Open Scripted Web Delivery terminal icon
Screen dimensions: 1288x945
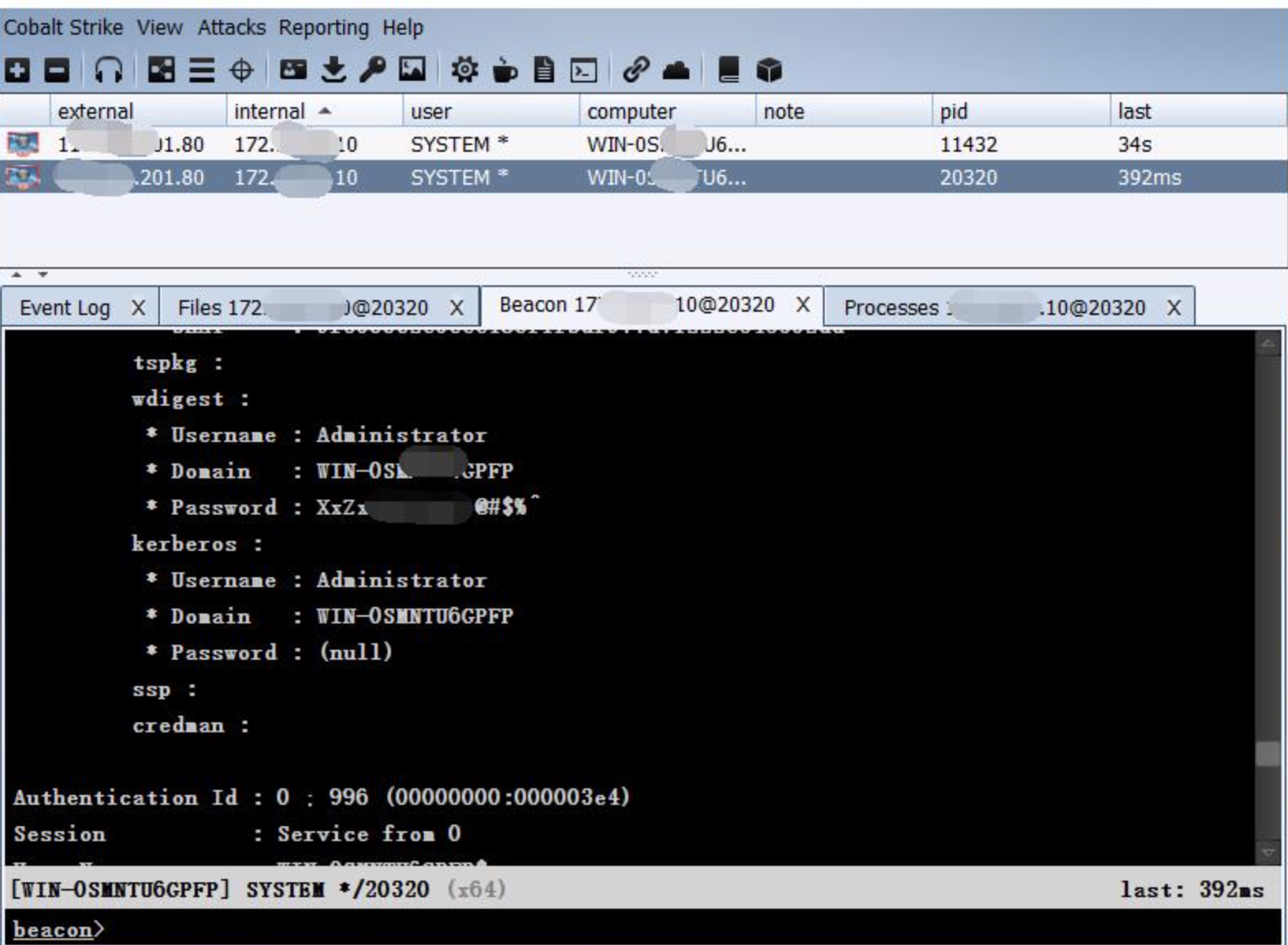coord(584,70)
